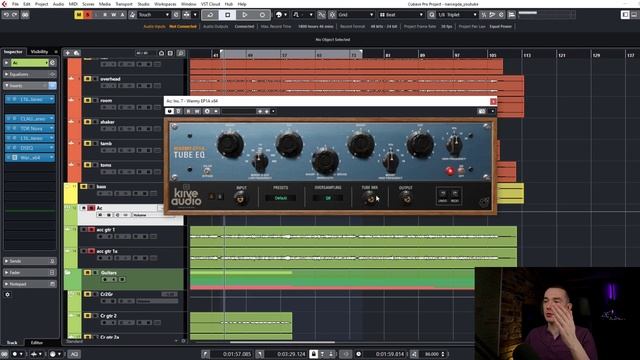Toggle plugin Read automation R in Warmy header
The height and width of the screenshot is (360, 640).
point(188,111)
